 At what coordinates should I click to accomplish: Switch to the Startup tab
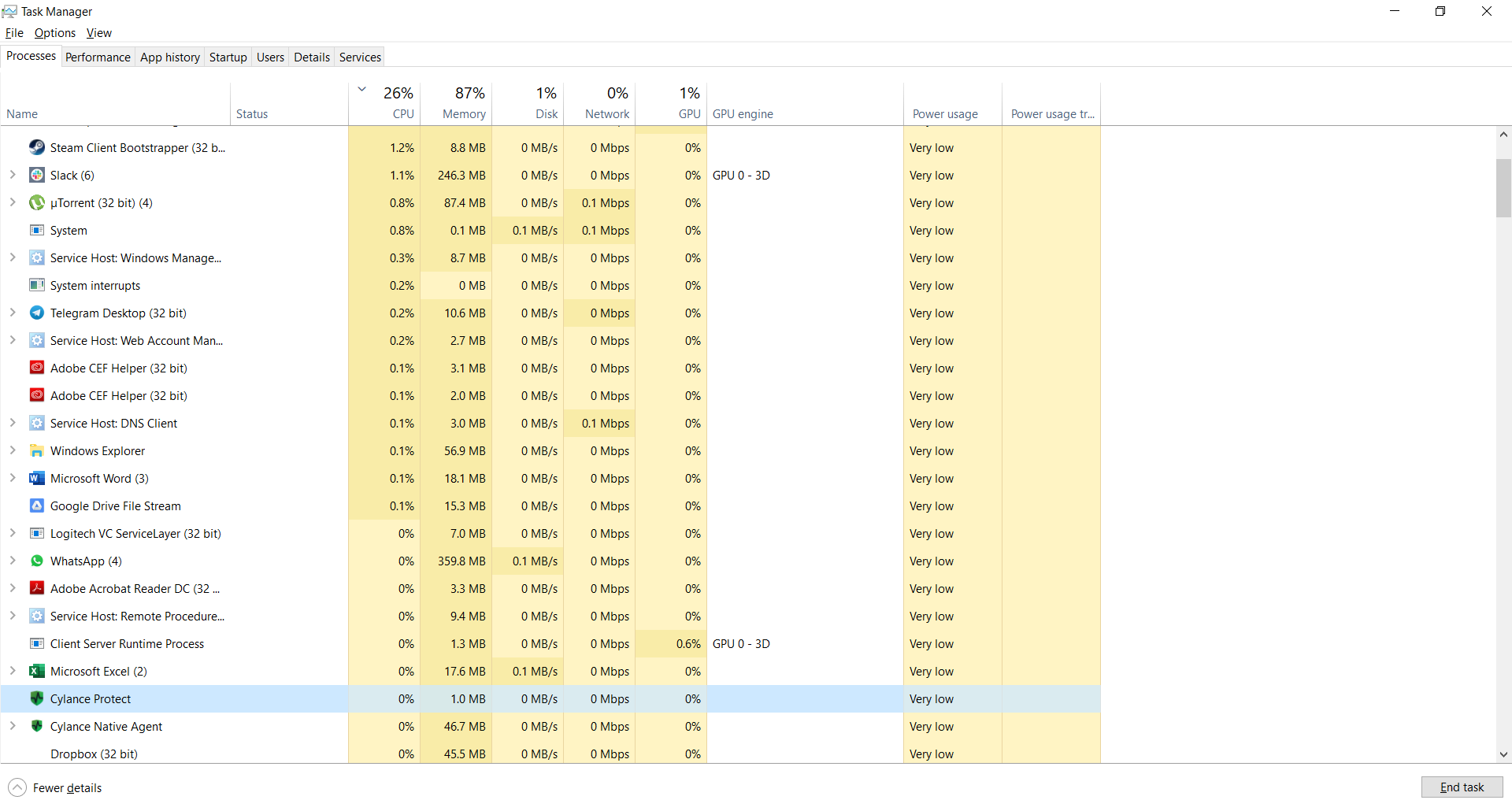(228, 57)
